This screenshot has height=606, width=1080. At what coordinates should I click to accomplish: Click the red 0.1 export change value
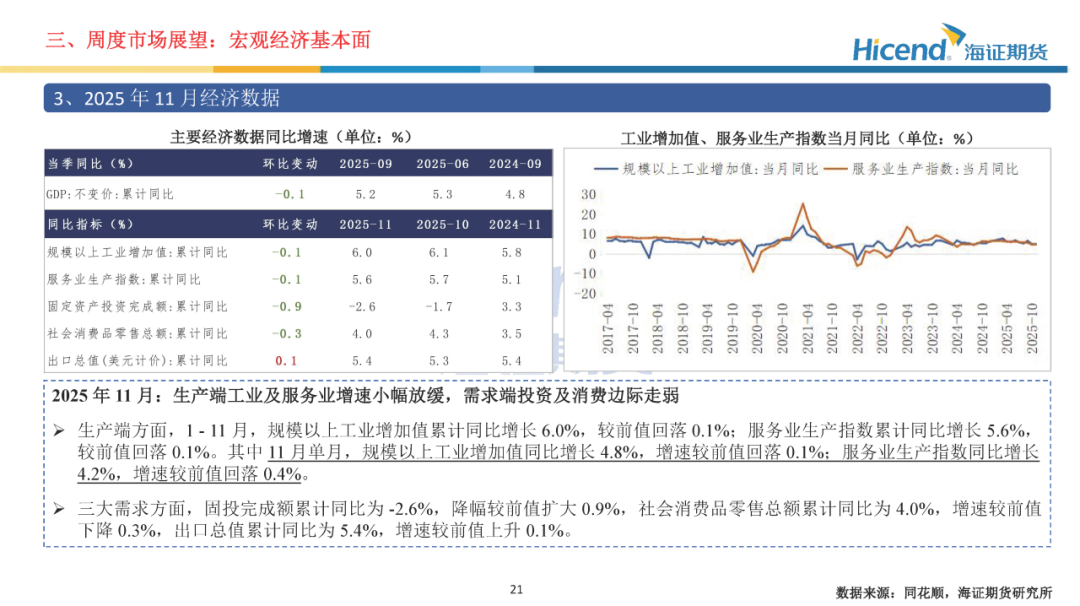286,361
